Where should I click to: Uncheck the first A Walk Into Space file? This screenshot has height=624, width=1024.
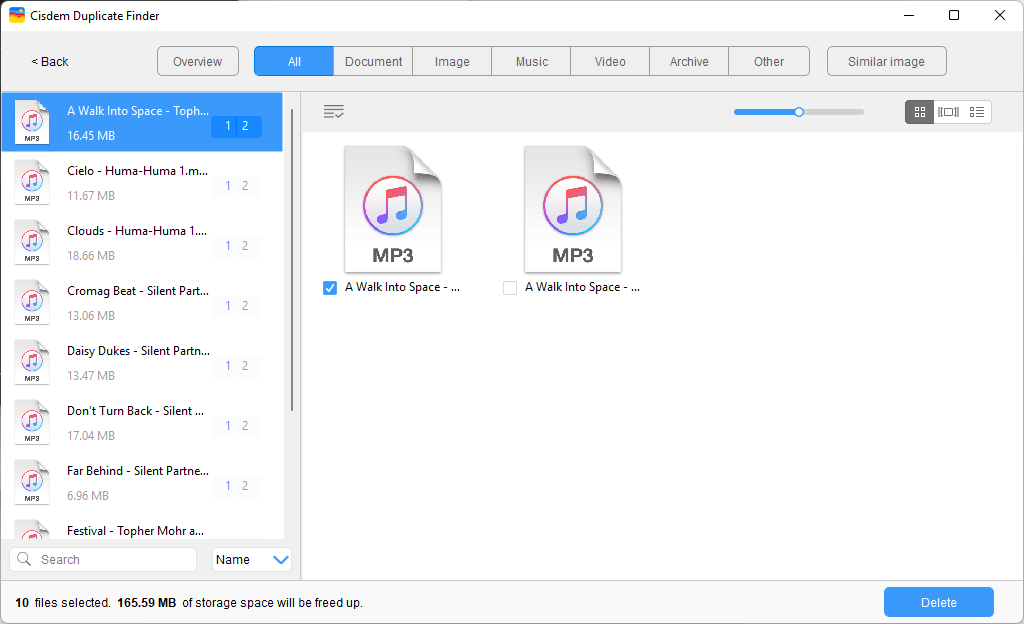330,288
